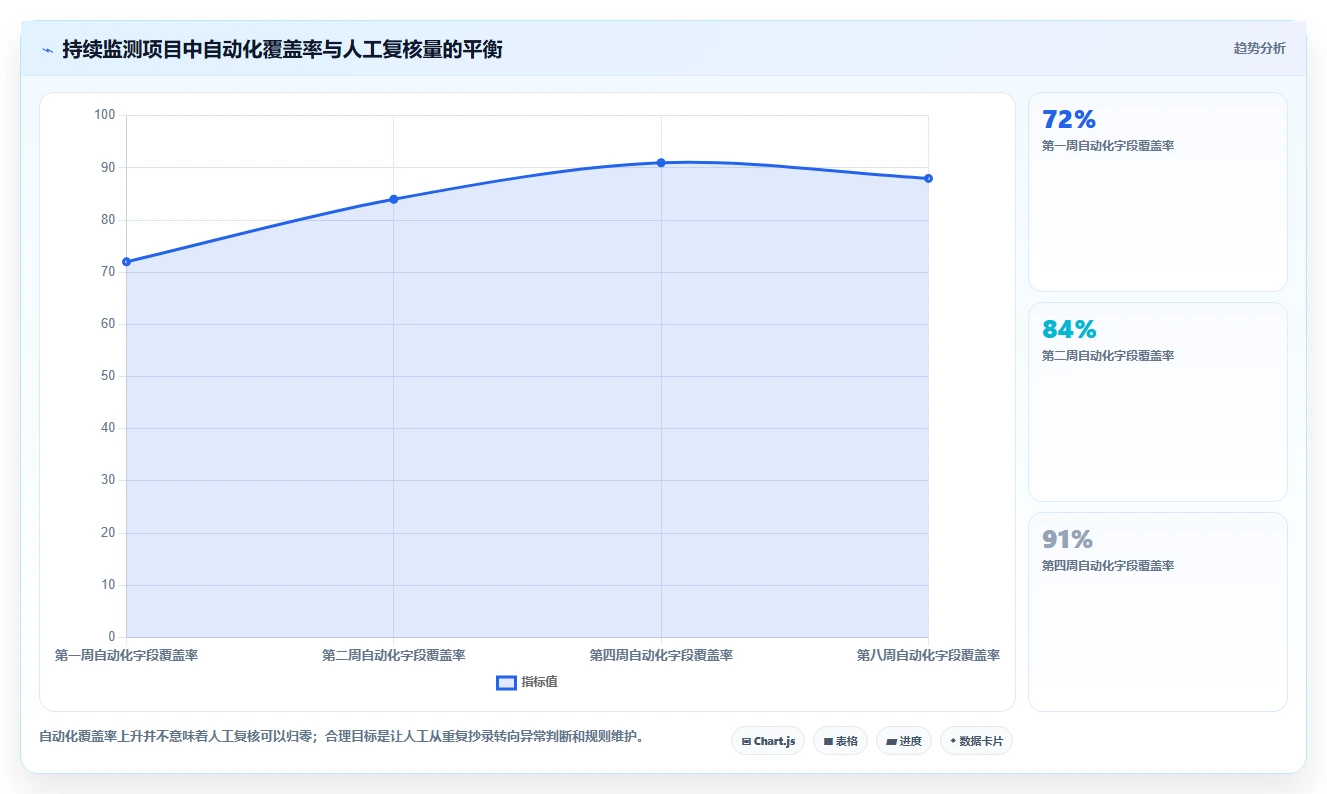Select the 进度 tag pill

(903, 741)
